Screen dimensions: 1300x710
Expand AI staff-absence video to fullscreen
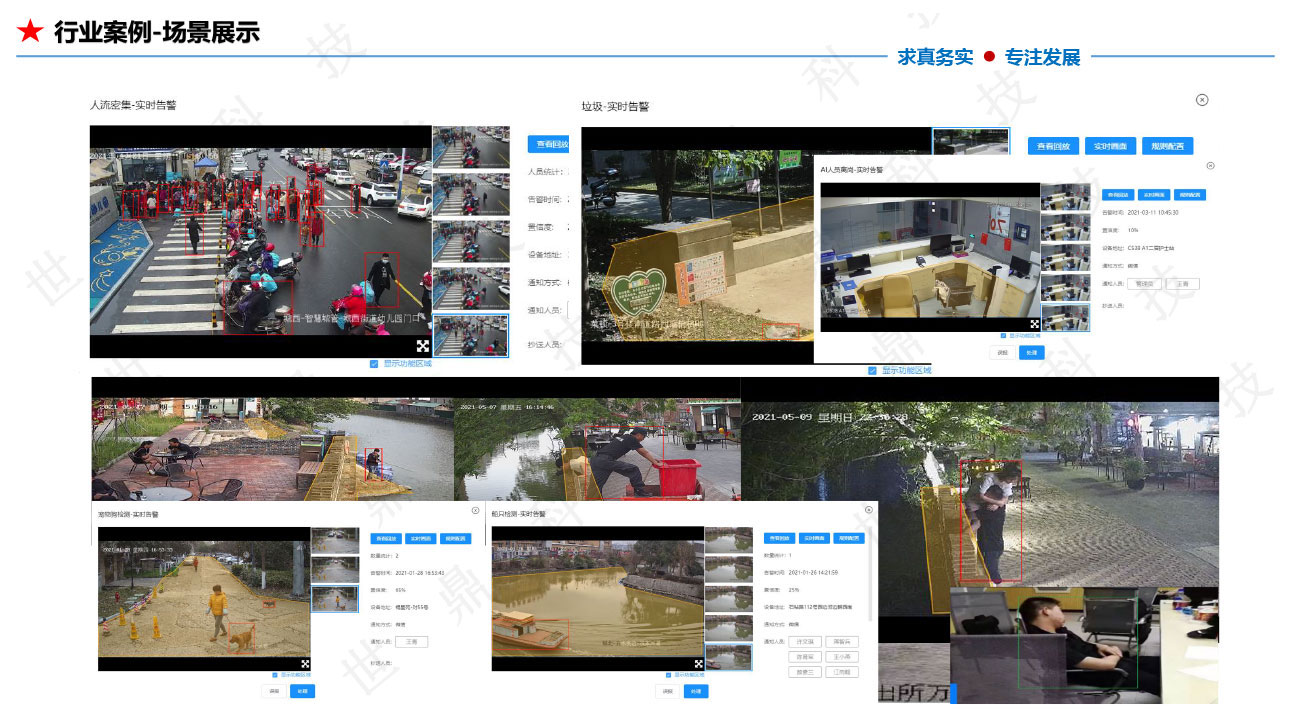[1032, 322]
